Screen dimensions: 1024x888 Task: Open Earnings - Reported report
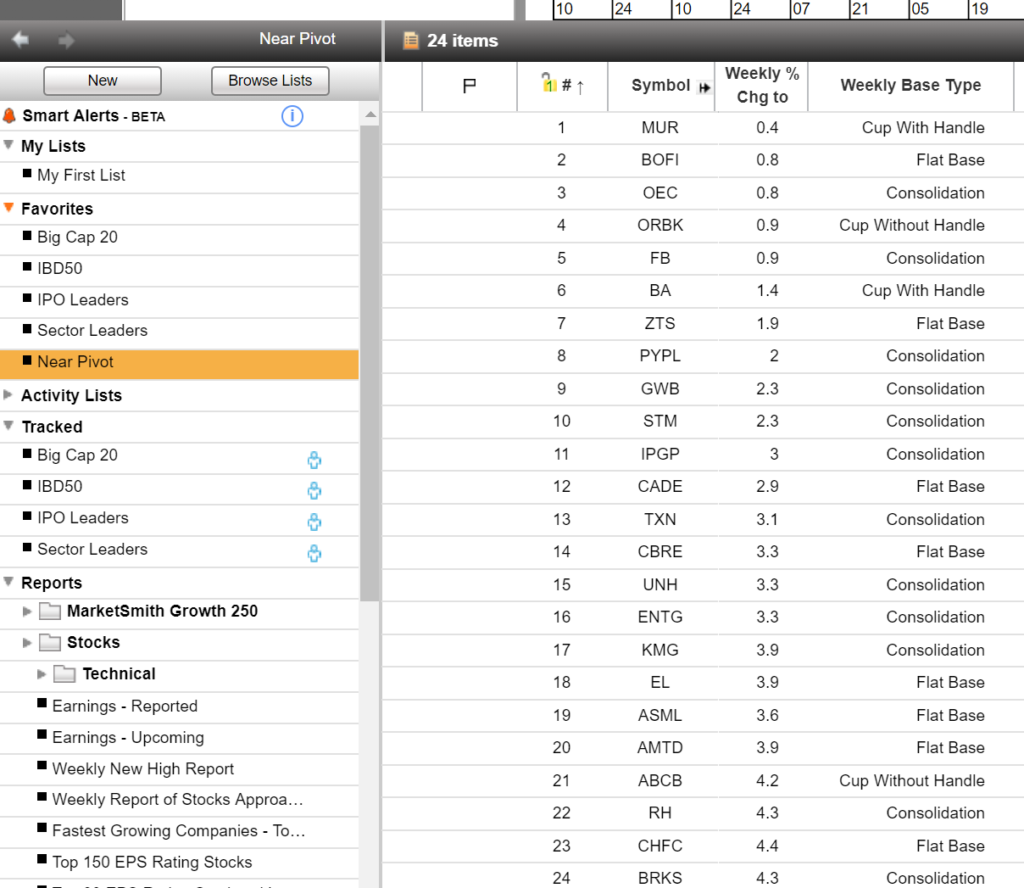(x=125, y=706)
